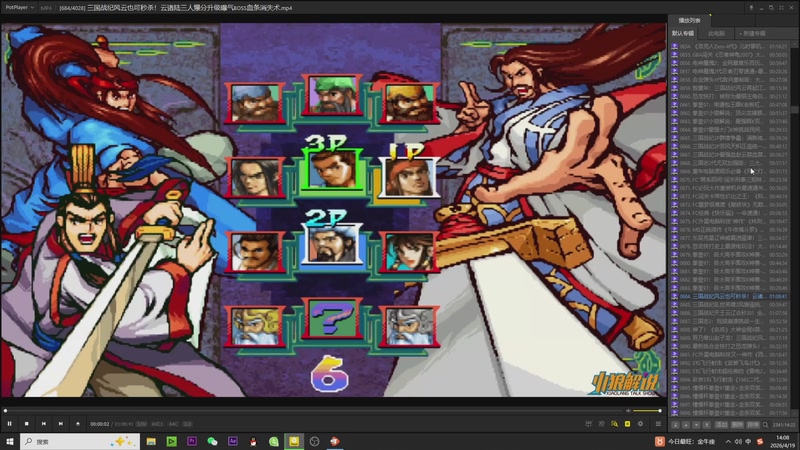Select playlist entry 0698
800x450 pixels.
click(730, 413)
